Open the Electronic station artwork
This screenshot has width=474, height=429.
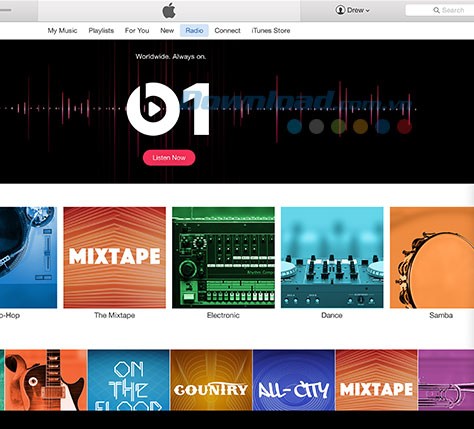223,258
